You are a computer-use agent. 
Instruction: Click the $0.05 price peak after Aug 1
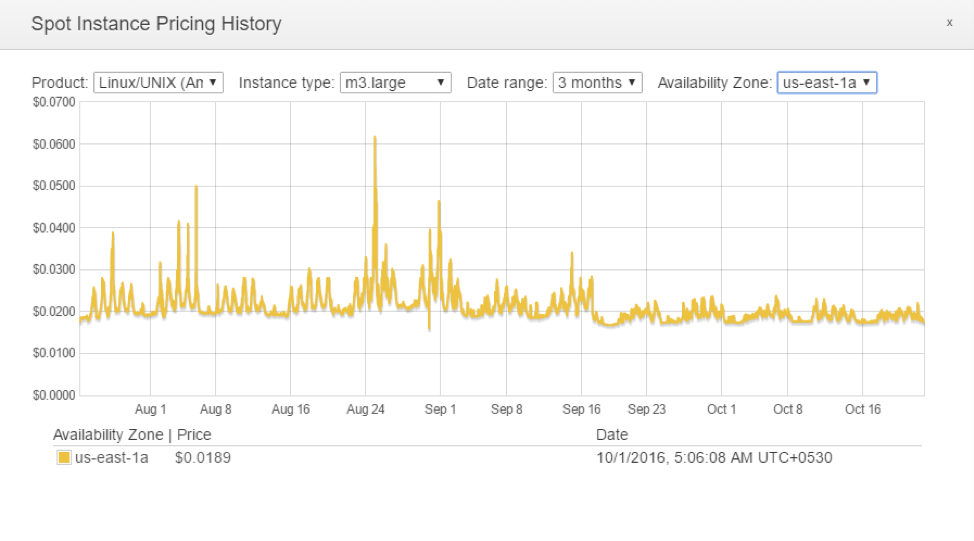pos(196,187)
